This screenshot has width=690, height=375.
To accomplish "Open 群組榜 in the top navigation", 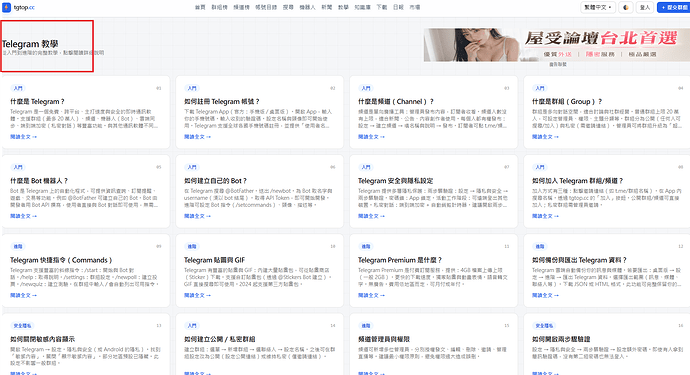I will [x=219, y=7].
